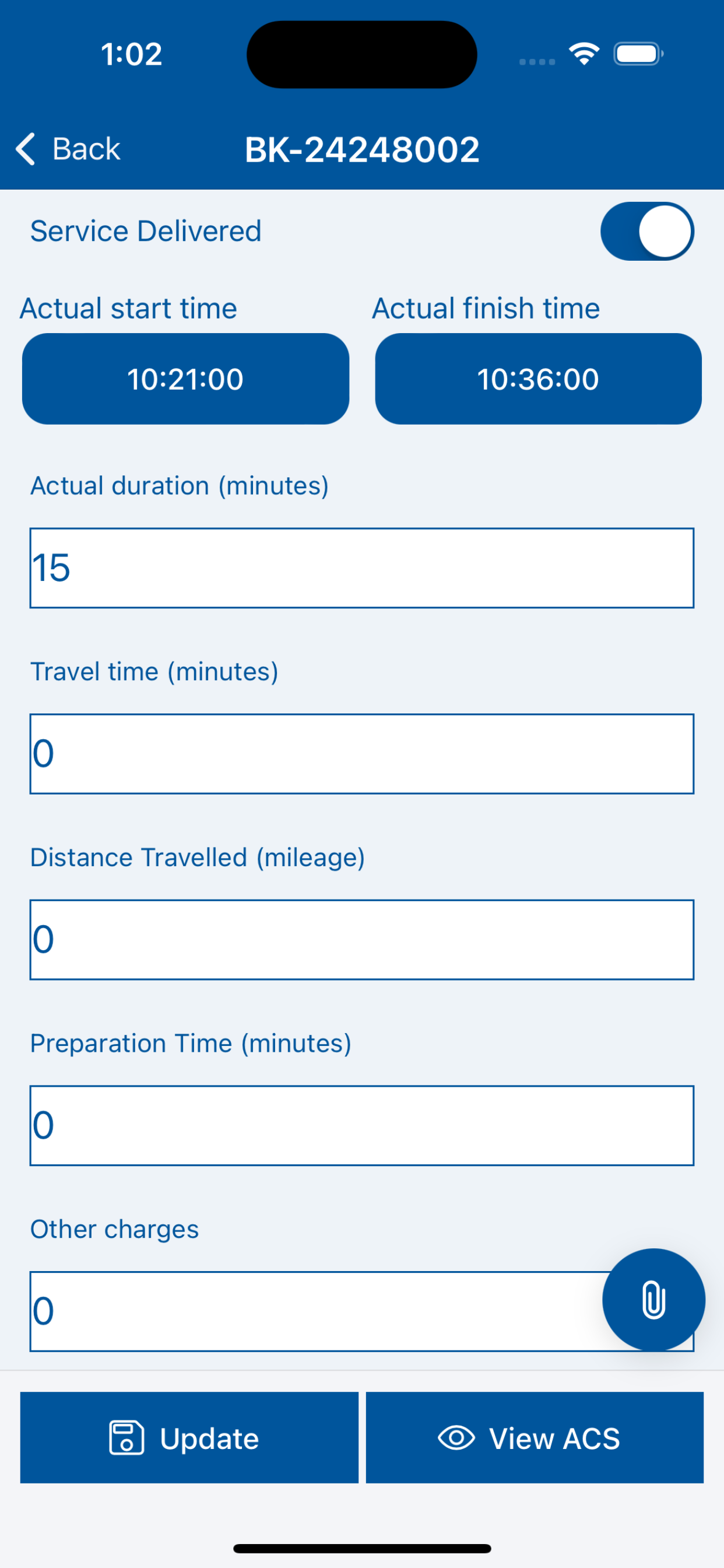Tap the Wi-Fi status icon
Screen dimensions: 724x1568
584,54
